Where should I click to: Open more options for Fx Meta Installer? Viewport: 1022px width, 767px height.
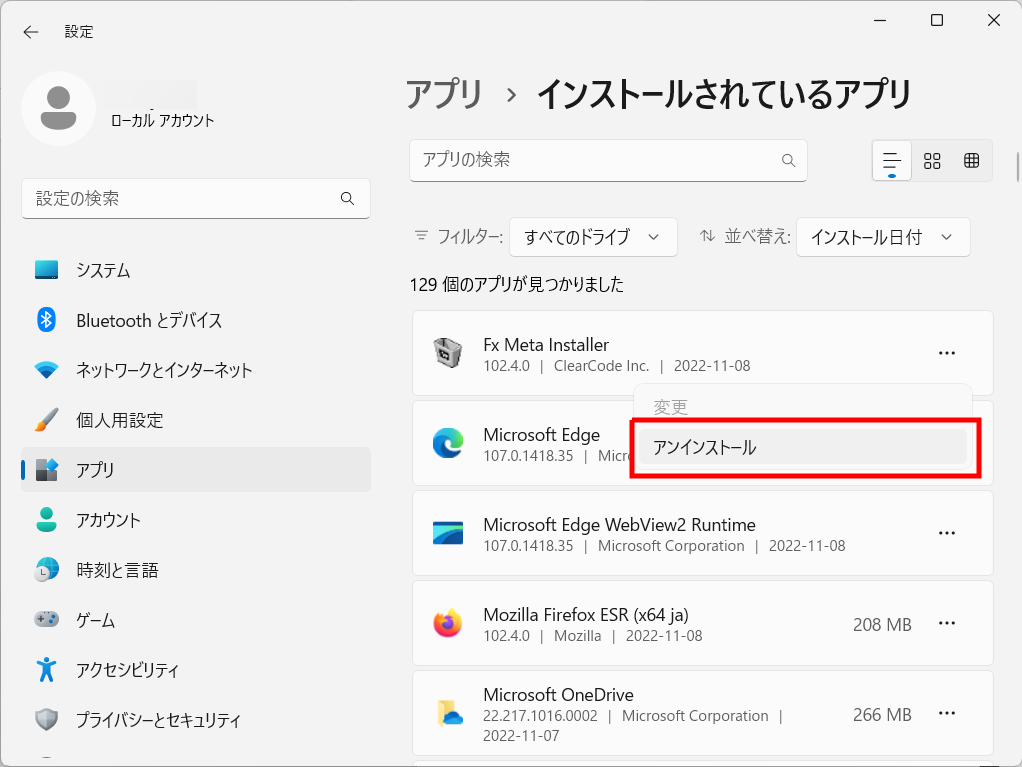[x=946, y=353]
